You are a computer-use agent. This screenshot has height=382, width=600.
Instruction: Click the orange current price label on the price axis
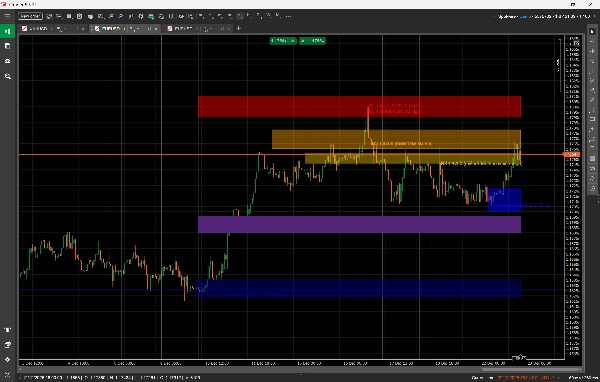pos(572,155)
